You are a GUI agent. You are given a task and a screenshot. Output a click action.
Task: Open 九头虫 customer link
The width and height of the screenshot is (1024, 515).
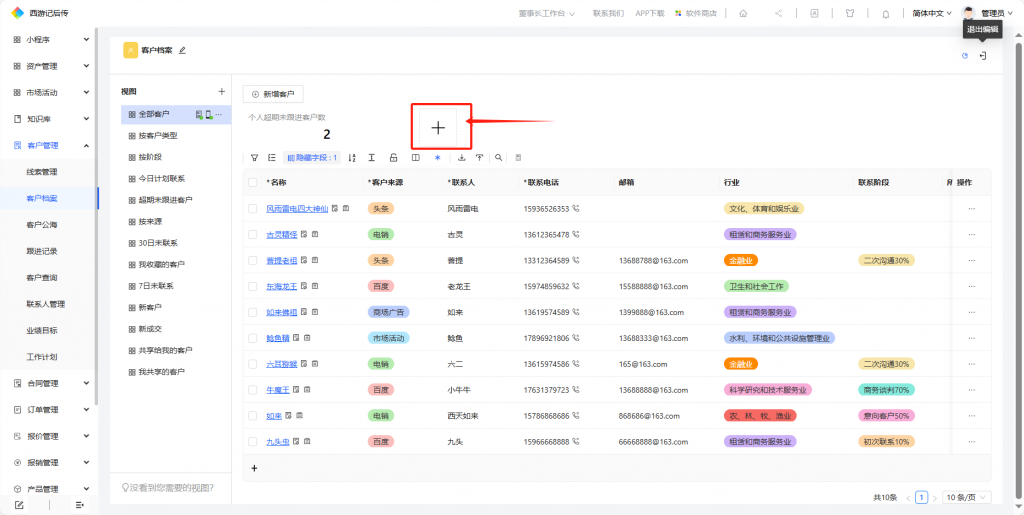pyautogui.click(x=278, y=441)
